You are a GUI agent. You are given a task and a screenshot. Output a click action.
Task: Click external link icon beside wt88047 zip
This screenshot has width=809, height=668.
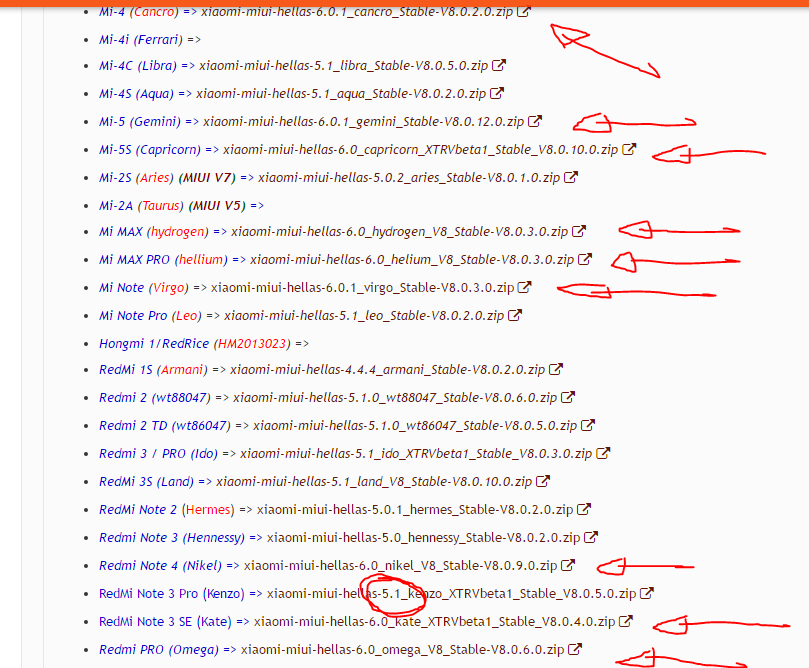[x=568, y=397]
